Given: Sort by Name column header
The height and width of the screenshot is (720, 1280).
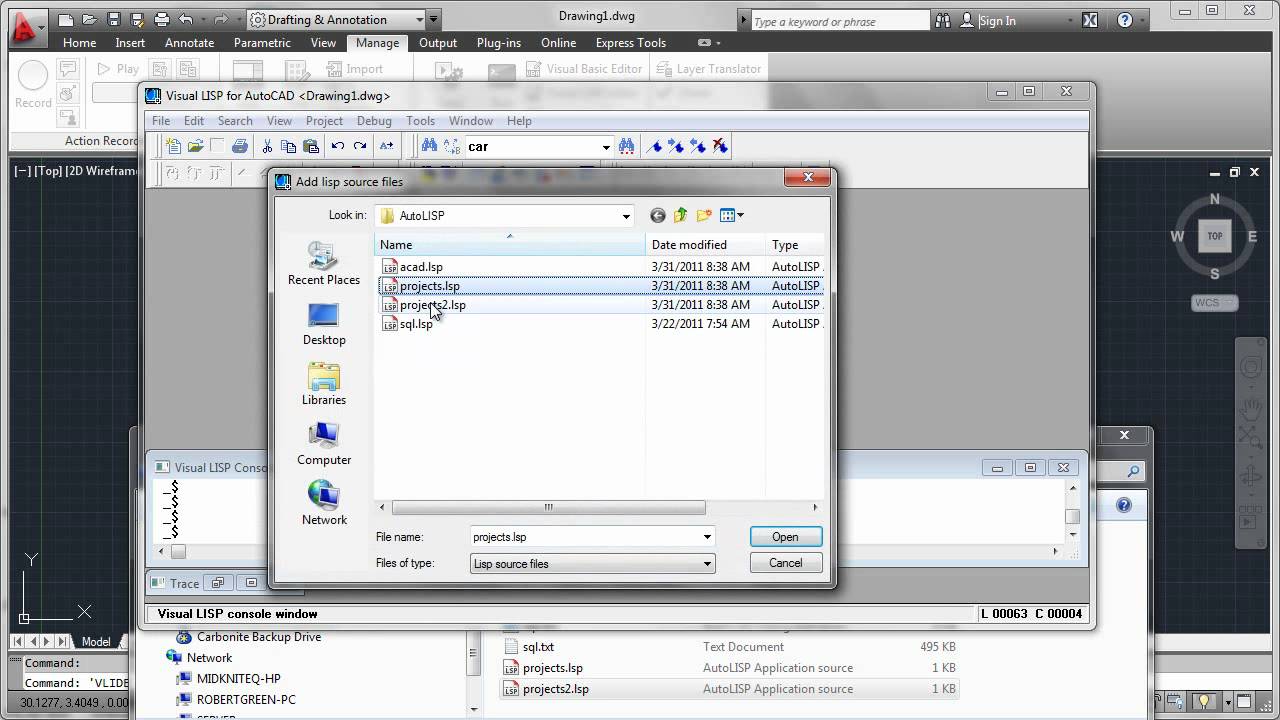Looking at the screenshot, I should tap(510, 245).
